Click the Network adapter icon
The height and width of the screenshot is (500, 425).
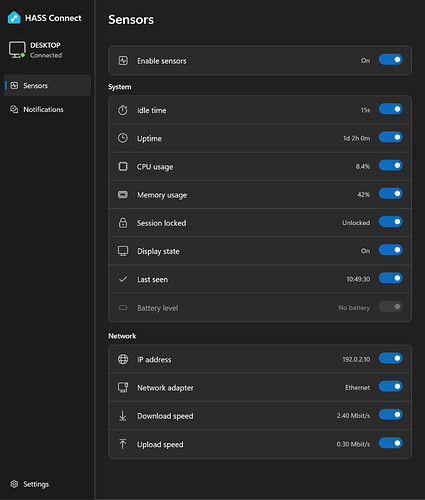(x=123, y=387)
